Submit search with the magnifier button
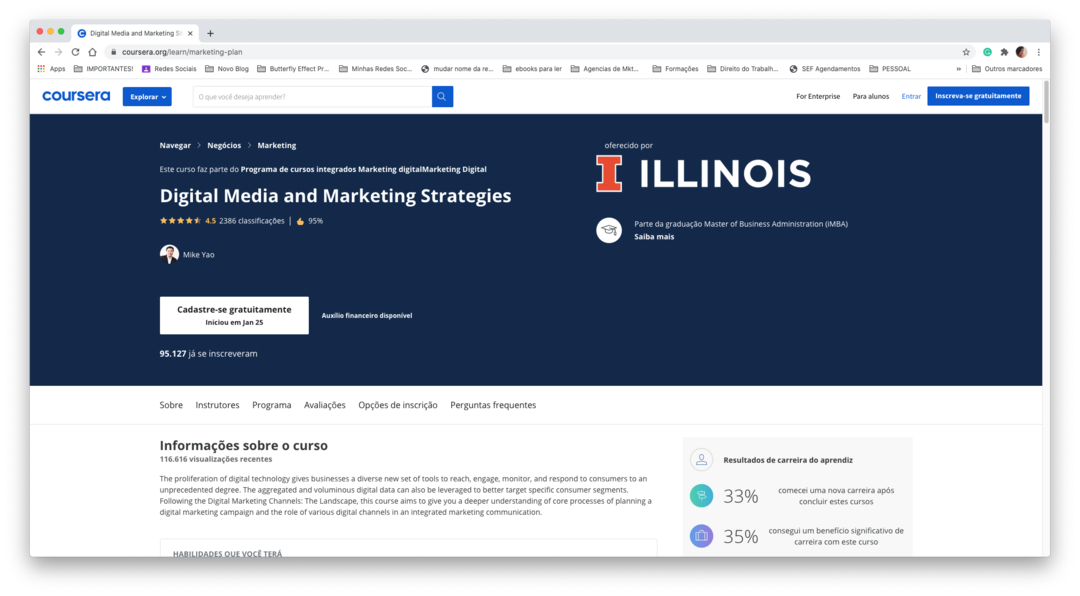Screen dimensions: 1080x596 point(442,96)
